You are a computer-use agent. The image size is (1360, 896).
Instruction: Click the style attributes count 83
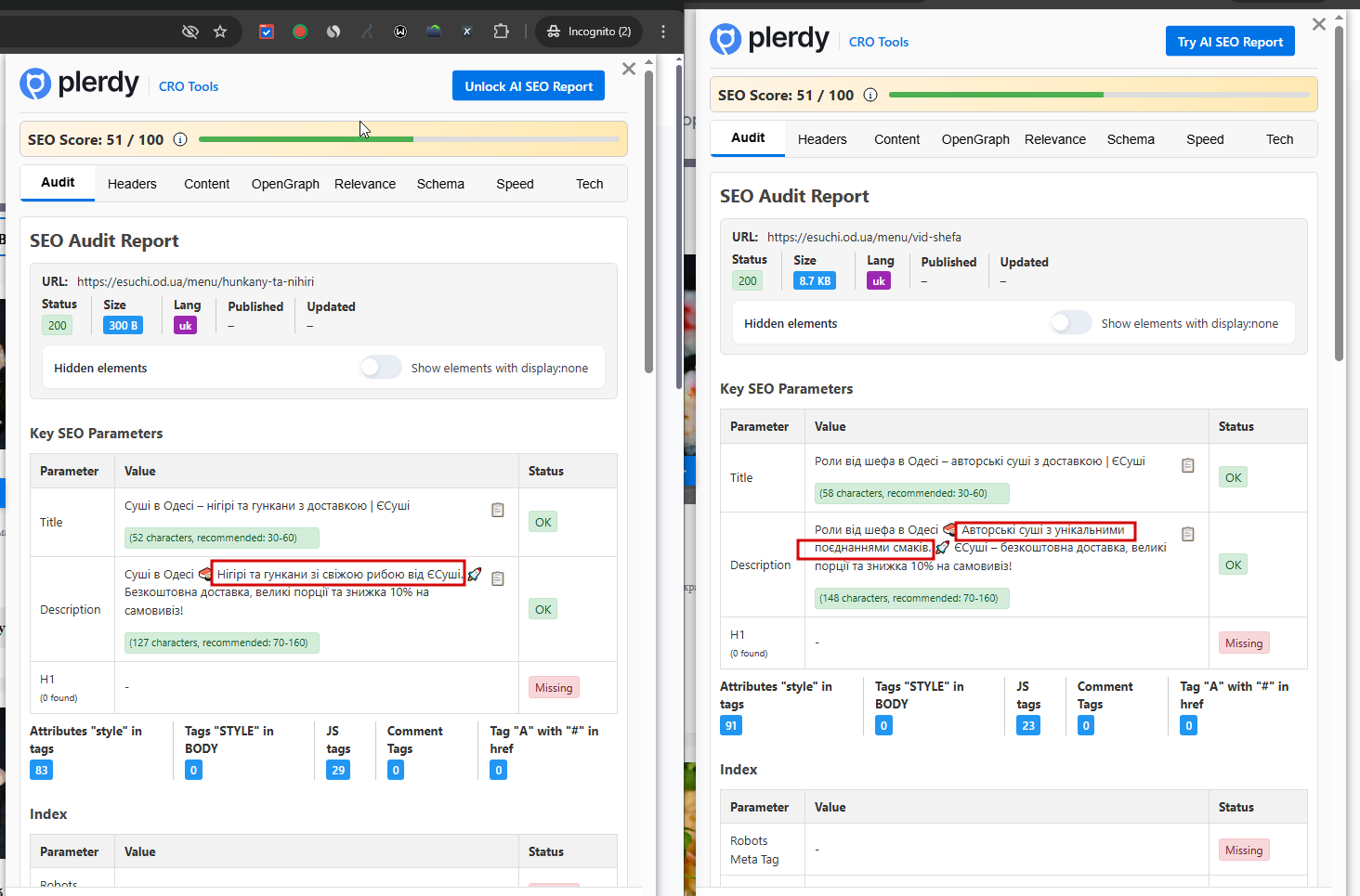tap(42, 770)
